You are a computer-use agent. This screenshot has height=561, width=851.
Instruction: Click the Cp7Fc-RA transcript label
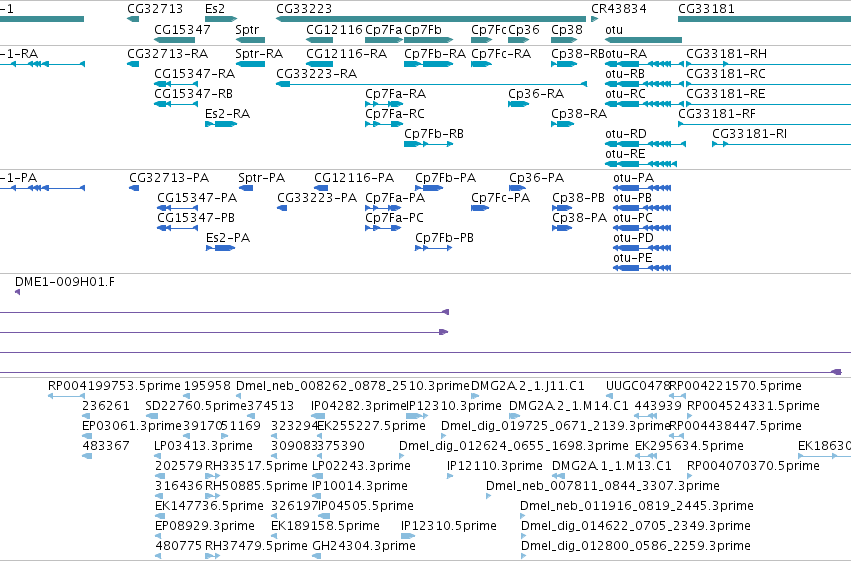point(501,54)
